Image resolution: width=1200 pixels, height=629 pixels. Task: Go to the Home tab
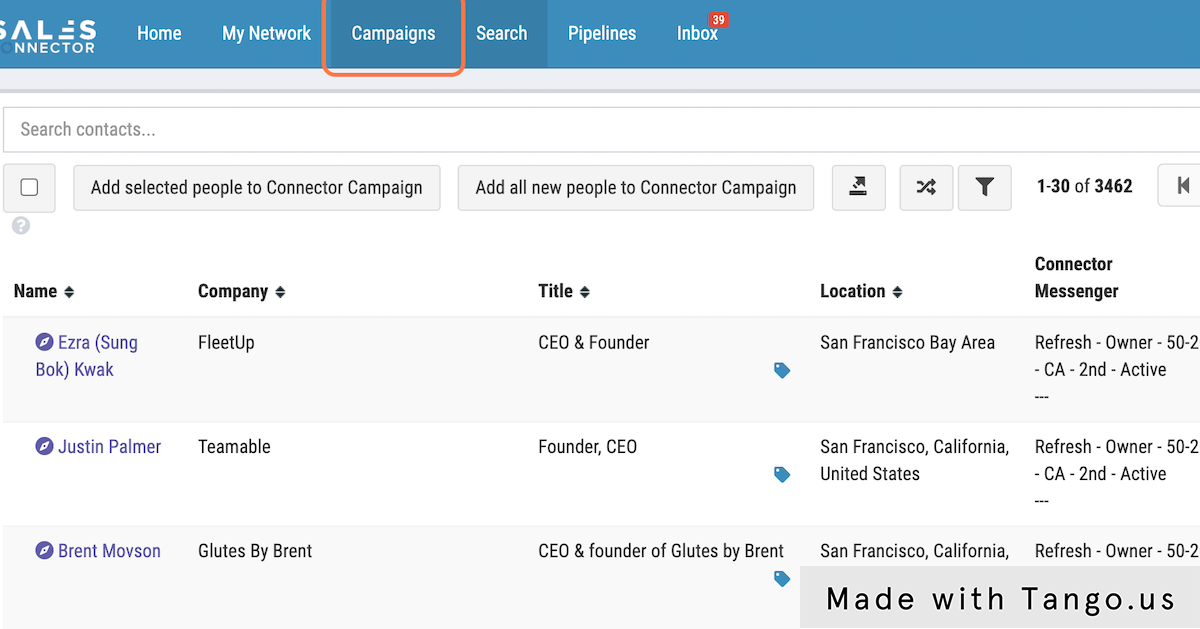159,34
